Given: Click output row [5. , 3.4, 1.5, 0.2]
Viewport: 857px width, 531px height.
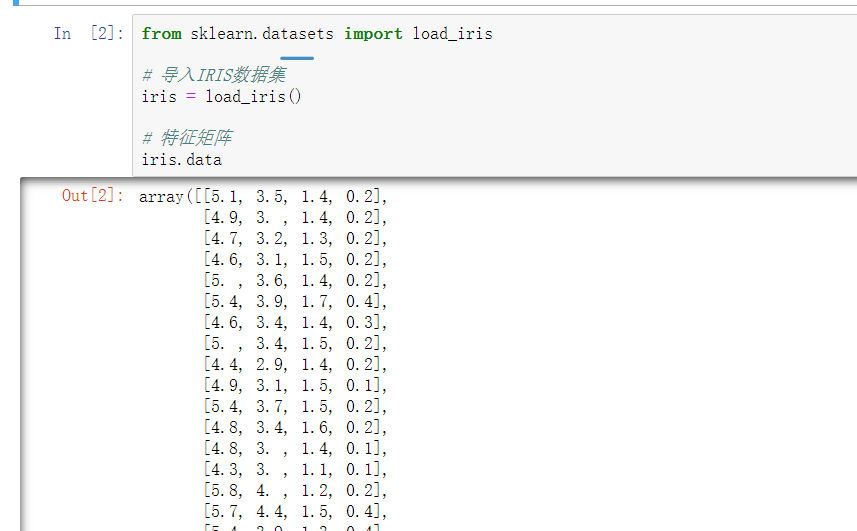Looking at the screenshot, I should tap(295, 344).
